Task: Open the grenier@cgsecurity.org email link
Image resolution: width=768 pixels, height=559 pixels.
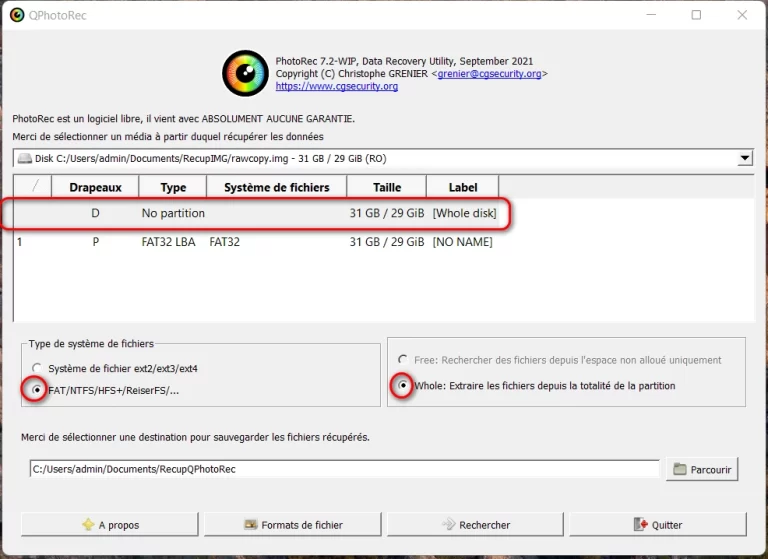Action: (x=489, y=73)
